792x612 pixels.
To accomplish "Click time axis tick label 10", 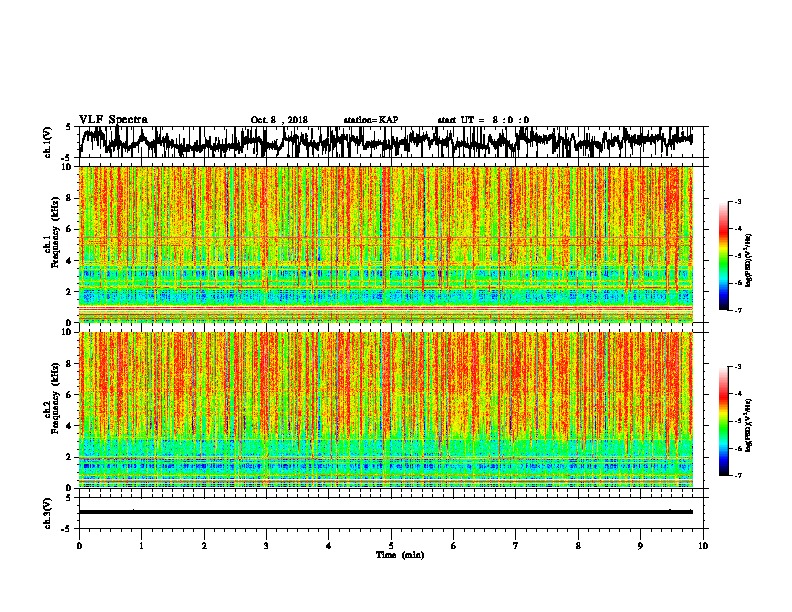I will 703,546.
